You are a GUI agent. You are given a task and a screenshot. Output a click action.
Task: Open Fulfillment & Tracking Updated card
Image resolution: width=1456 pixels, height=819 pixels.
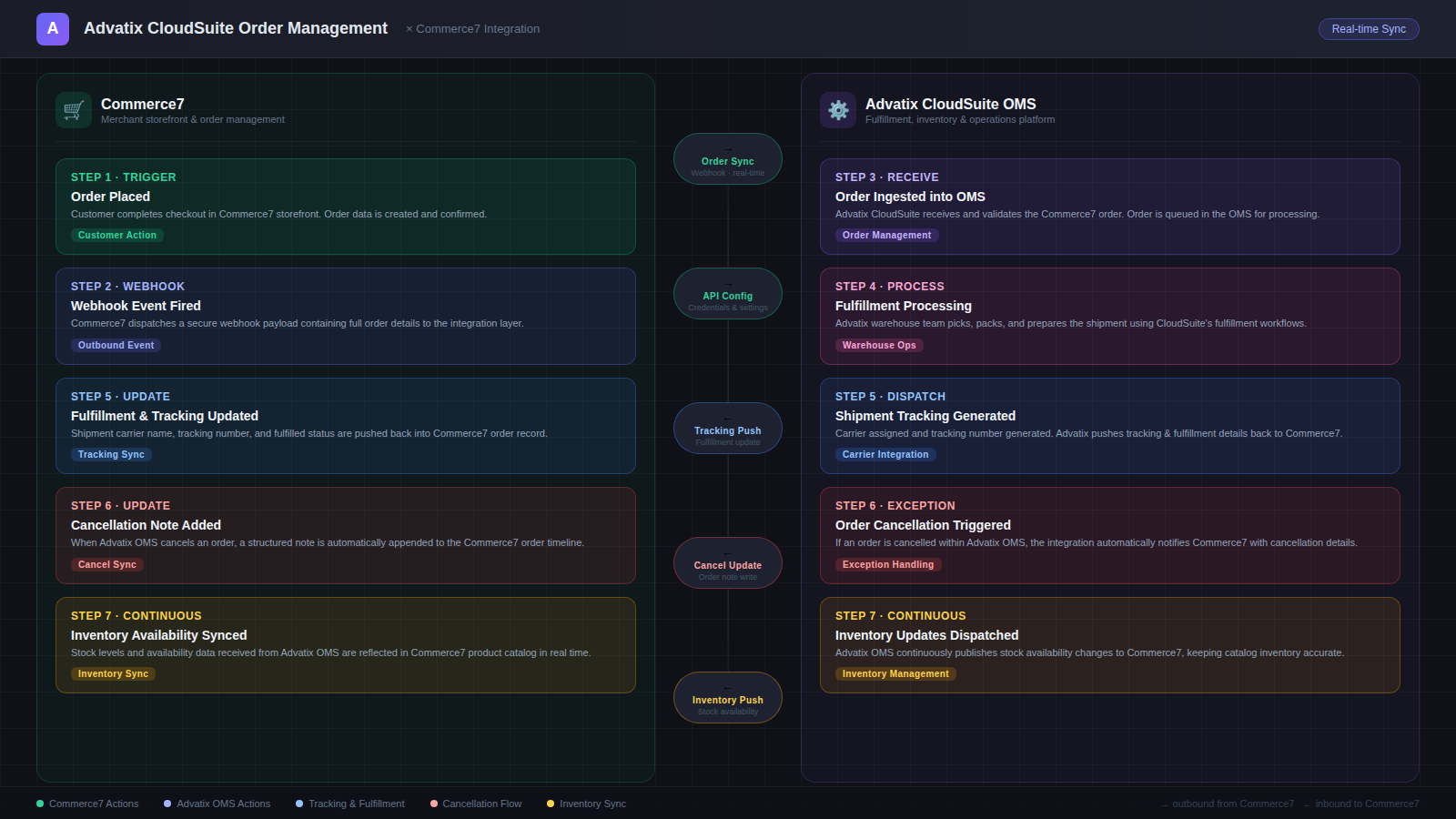(x=346, y=426)
